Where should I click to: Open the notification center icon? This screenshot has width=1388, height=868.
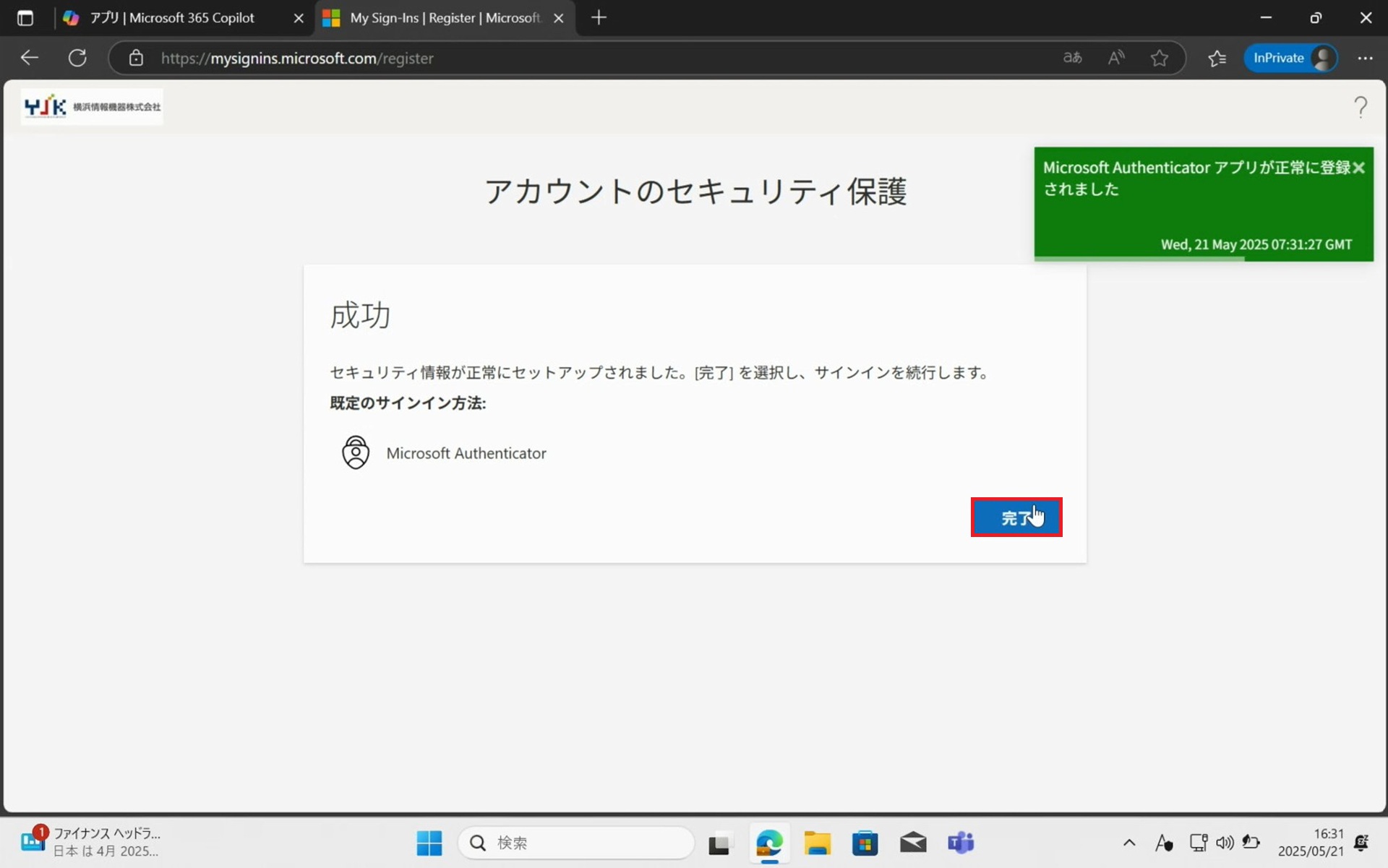(1362, 843)
